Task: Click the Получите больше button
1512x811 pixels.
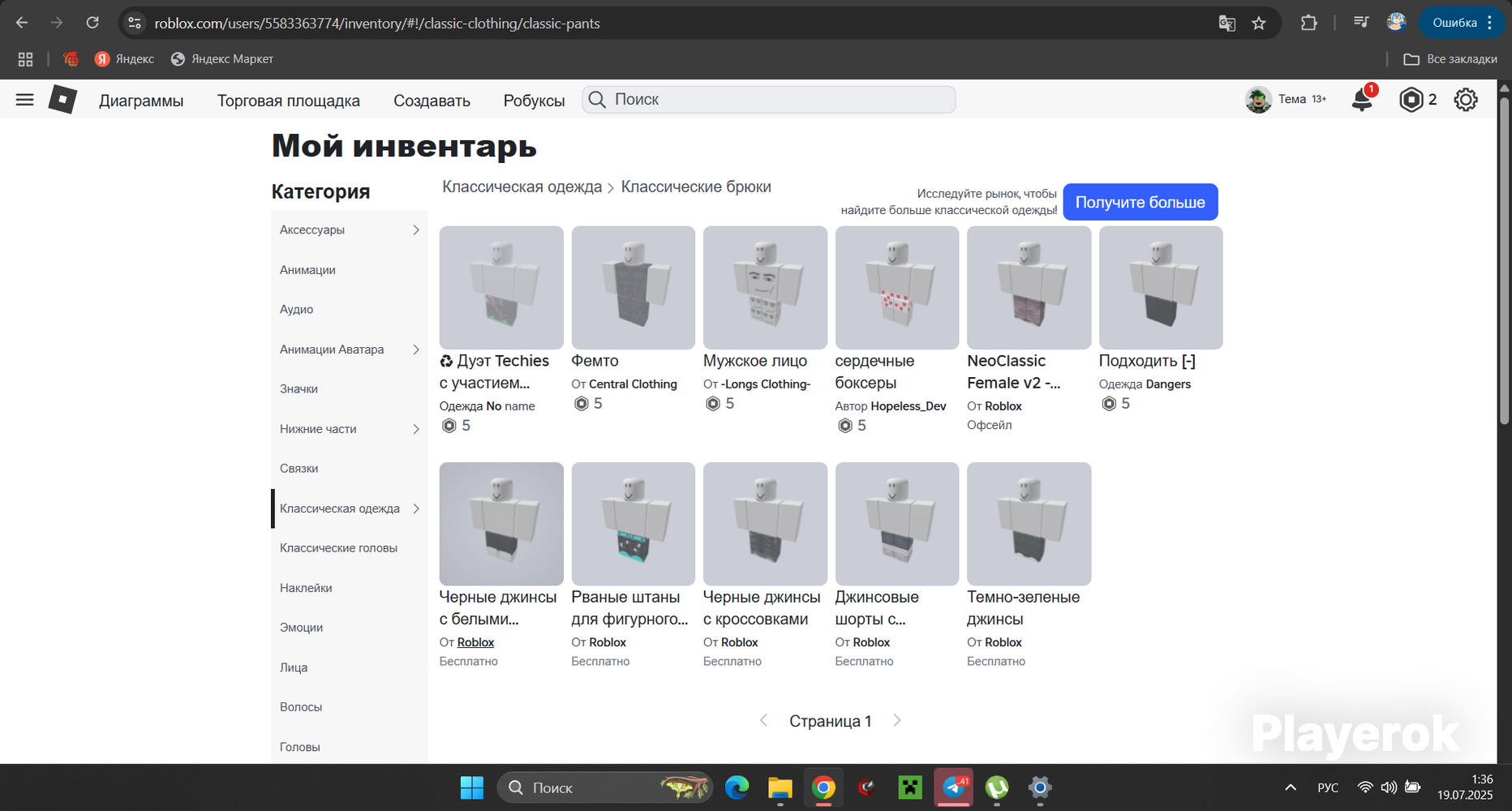Action: click(1140, 202)
